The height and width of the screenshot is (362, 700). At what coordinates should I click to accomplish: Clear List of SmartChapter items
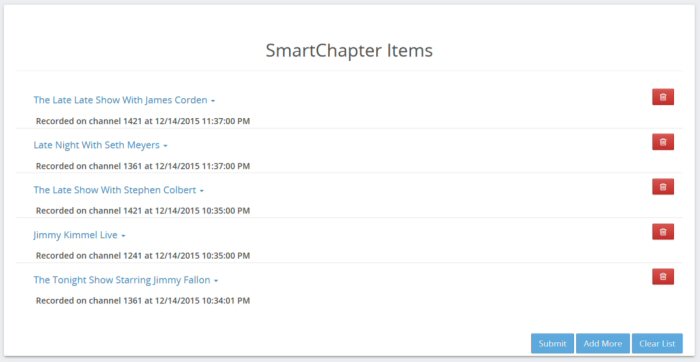657,343
